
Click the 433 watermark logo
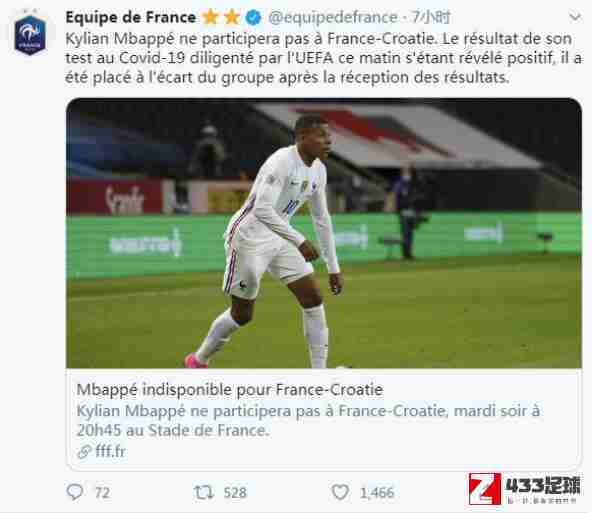tap(524, 488)
